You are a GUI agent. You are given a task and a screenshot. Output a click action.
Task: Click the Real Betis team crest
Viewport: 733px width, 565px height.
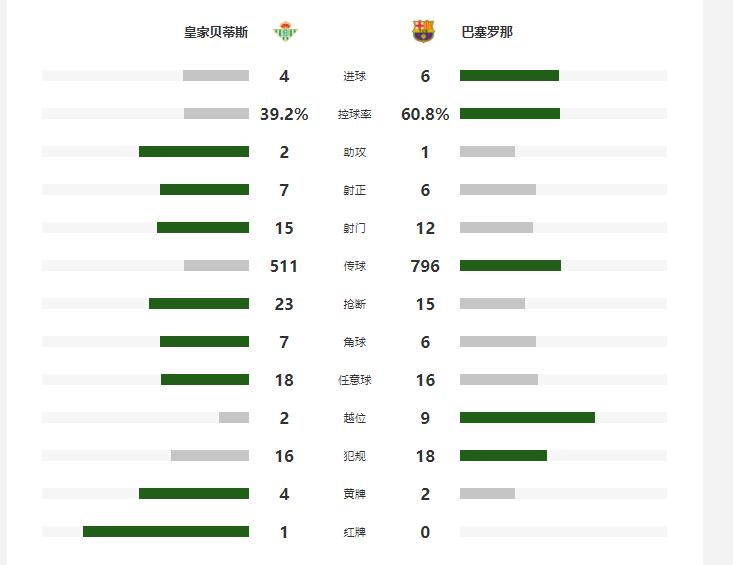click(x=286, y=32)
